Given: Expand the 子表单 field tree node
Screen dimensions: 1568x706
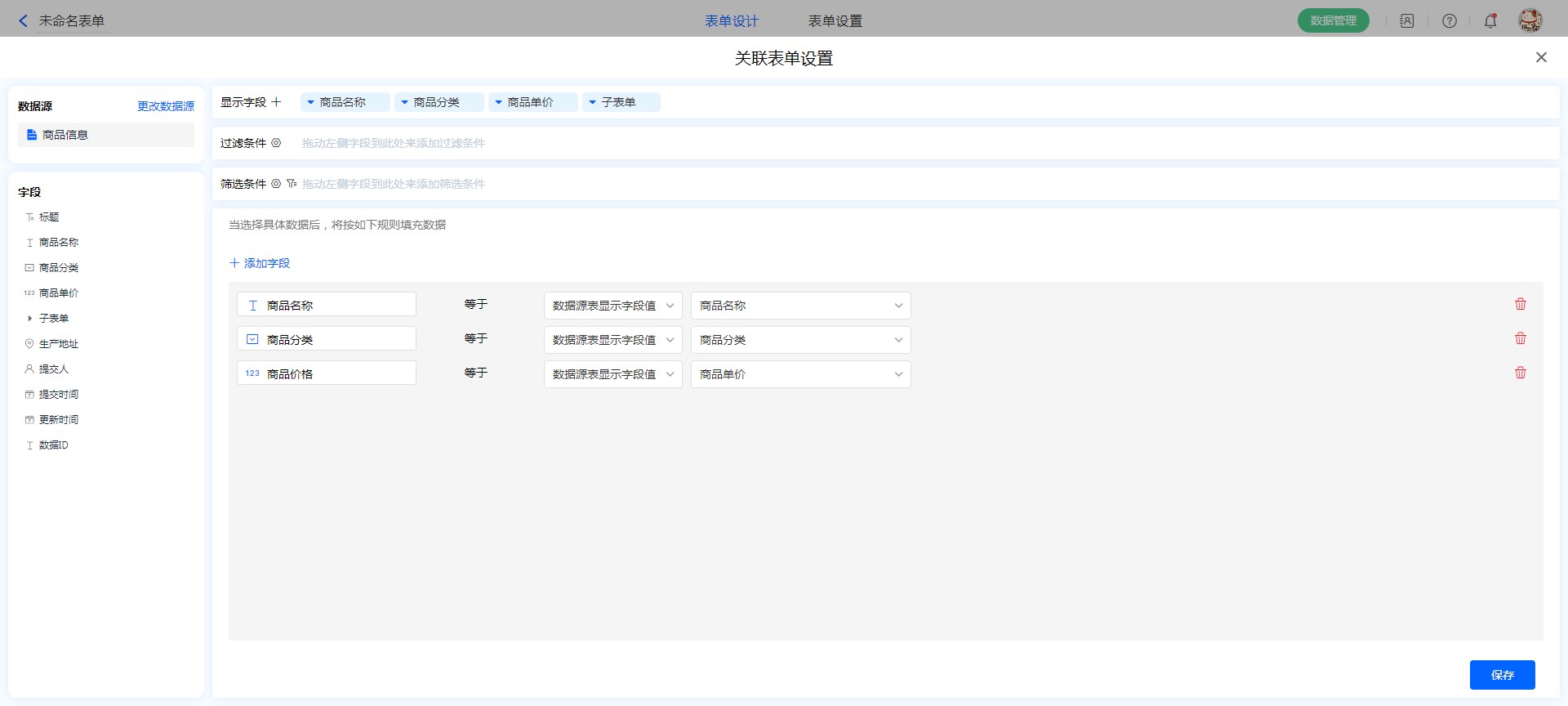Looking at the screenshot, I should click(30, 319).
